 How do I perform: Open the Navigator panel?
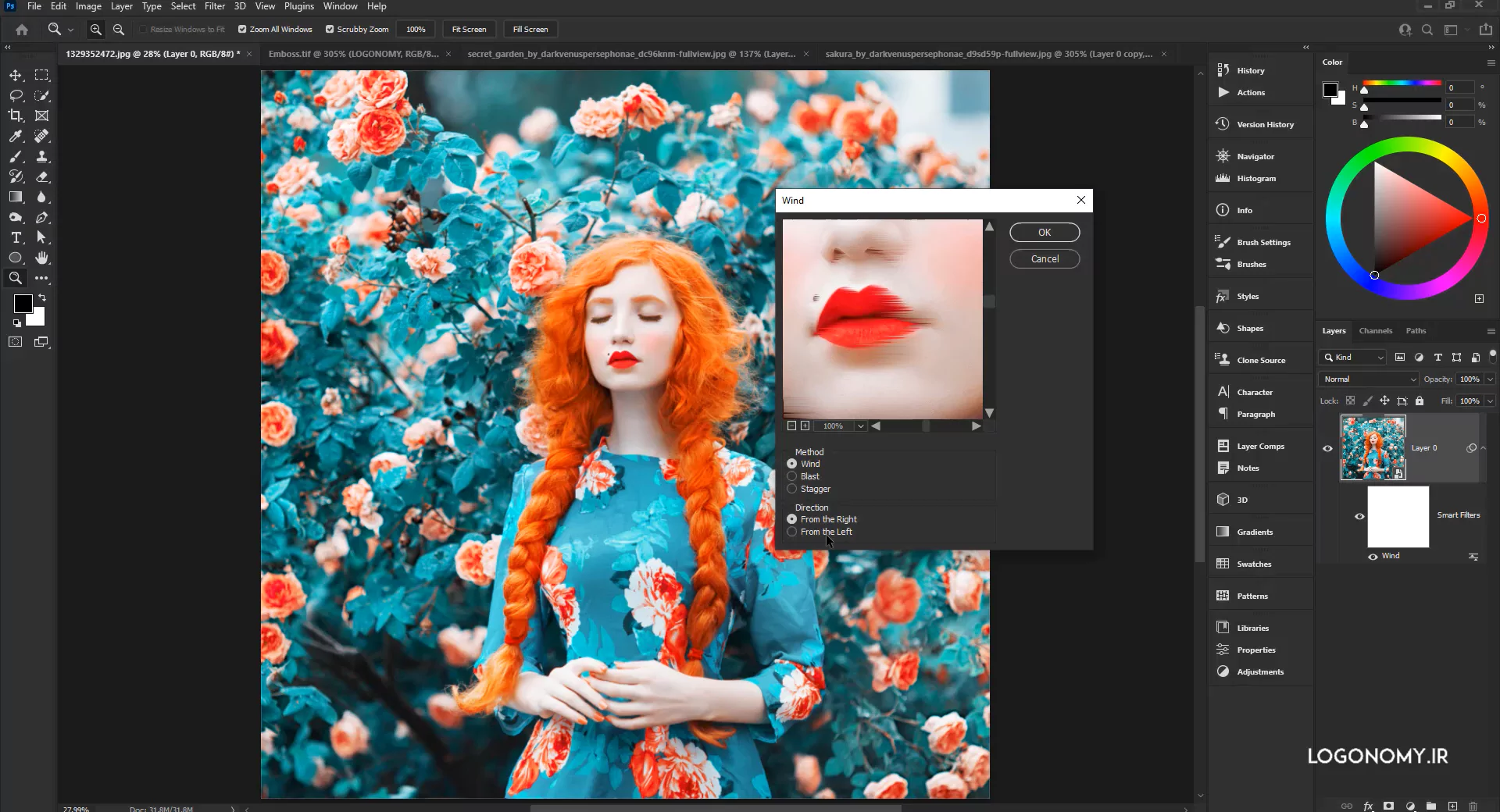pos(1255,156)
